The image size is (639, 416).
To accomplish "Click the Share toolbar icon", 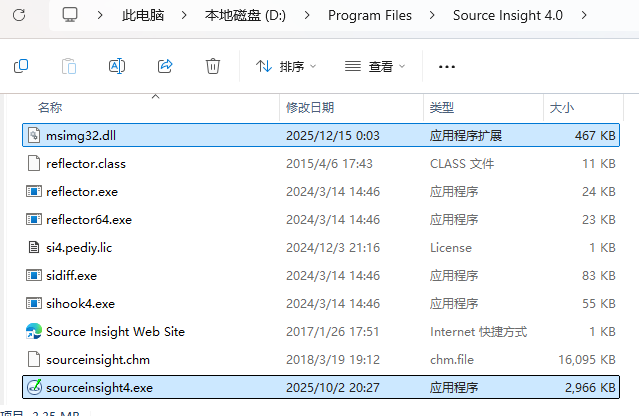I will tap(165, 66).
